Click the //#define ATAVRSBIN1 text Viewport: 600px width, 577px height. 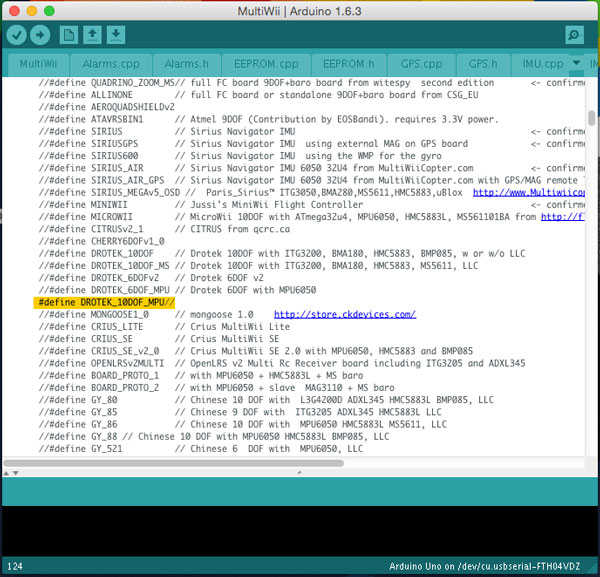click(x=91, y=119)
